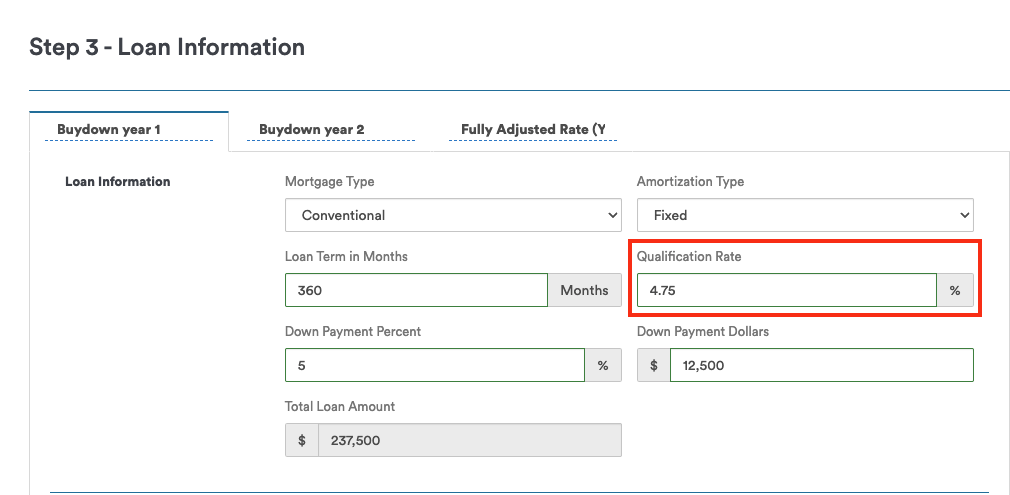
Task: Click the Mortgage Type dropdown chevron arrow
Action: click(x=613, y=215)
